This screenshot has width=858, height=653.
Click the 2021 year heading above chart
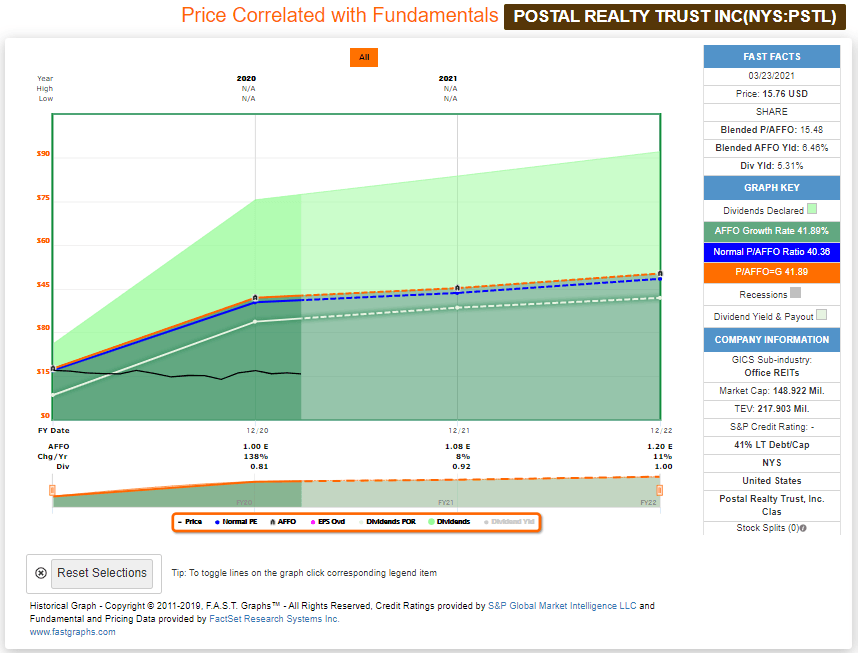[448, 79]
